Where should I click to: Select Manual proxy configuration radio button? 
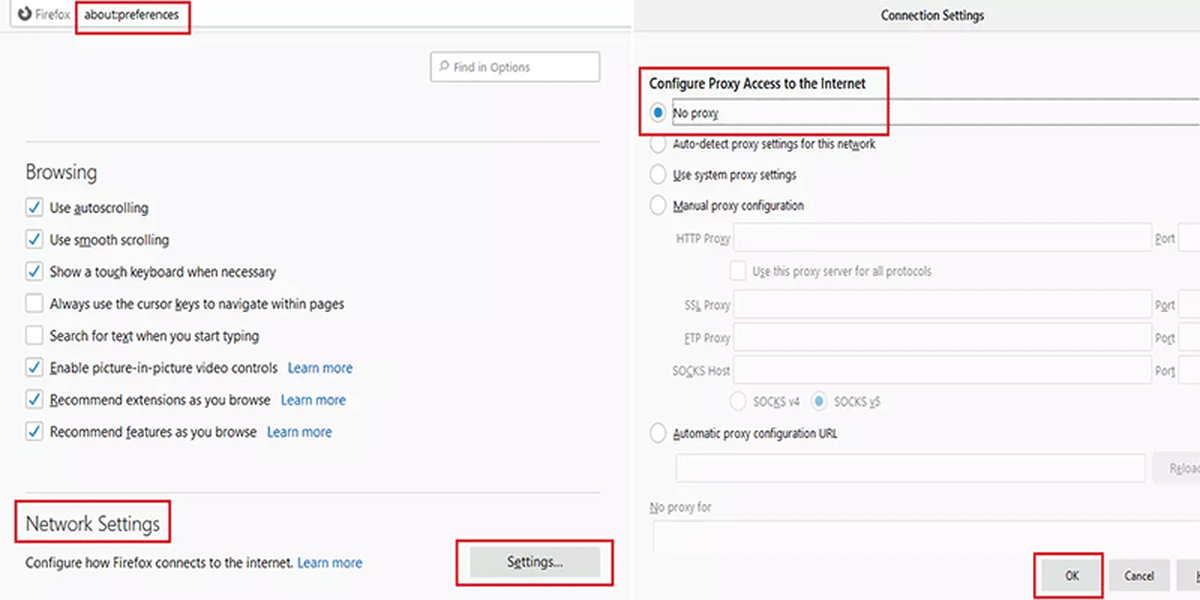click(658, 206)
